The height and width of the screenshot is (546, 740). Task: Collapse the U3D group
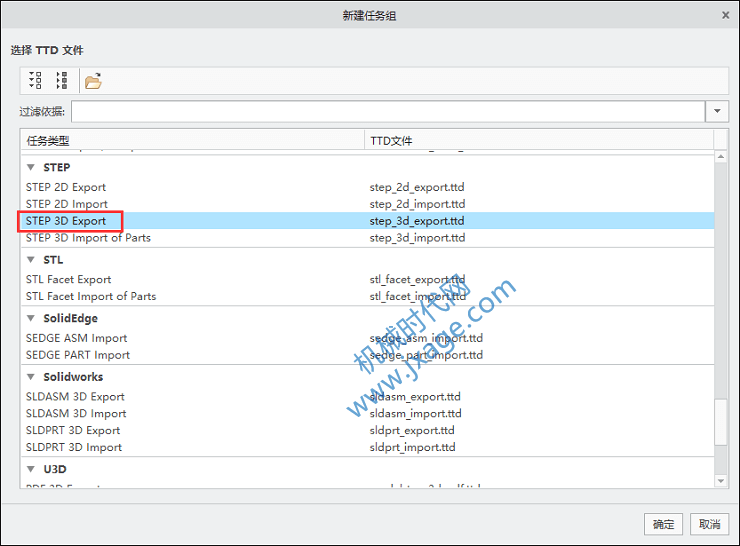31,469
